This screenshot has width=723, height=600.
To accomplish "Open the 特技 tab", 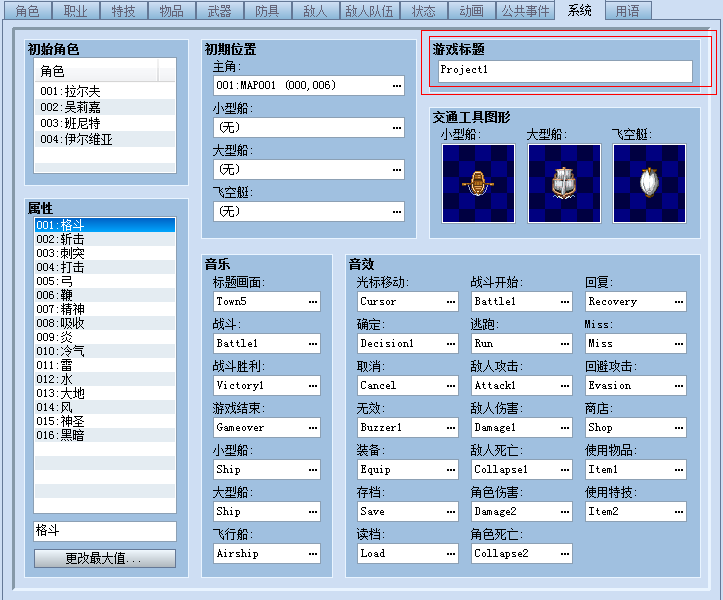I will (x=124, y=11).
